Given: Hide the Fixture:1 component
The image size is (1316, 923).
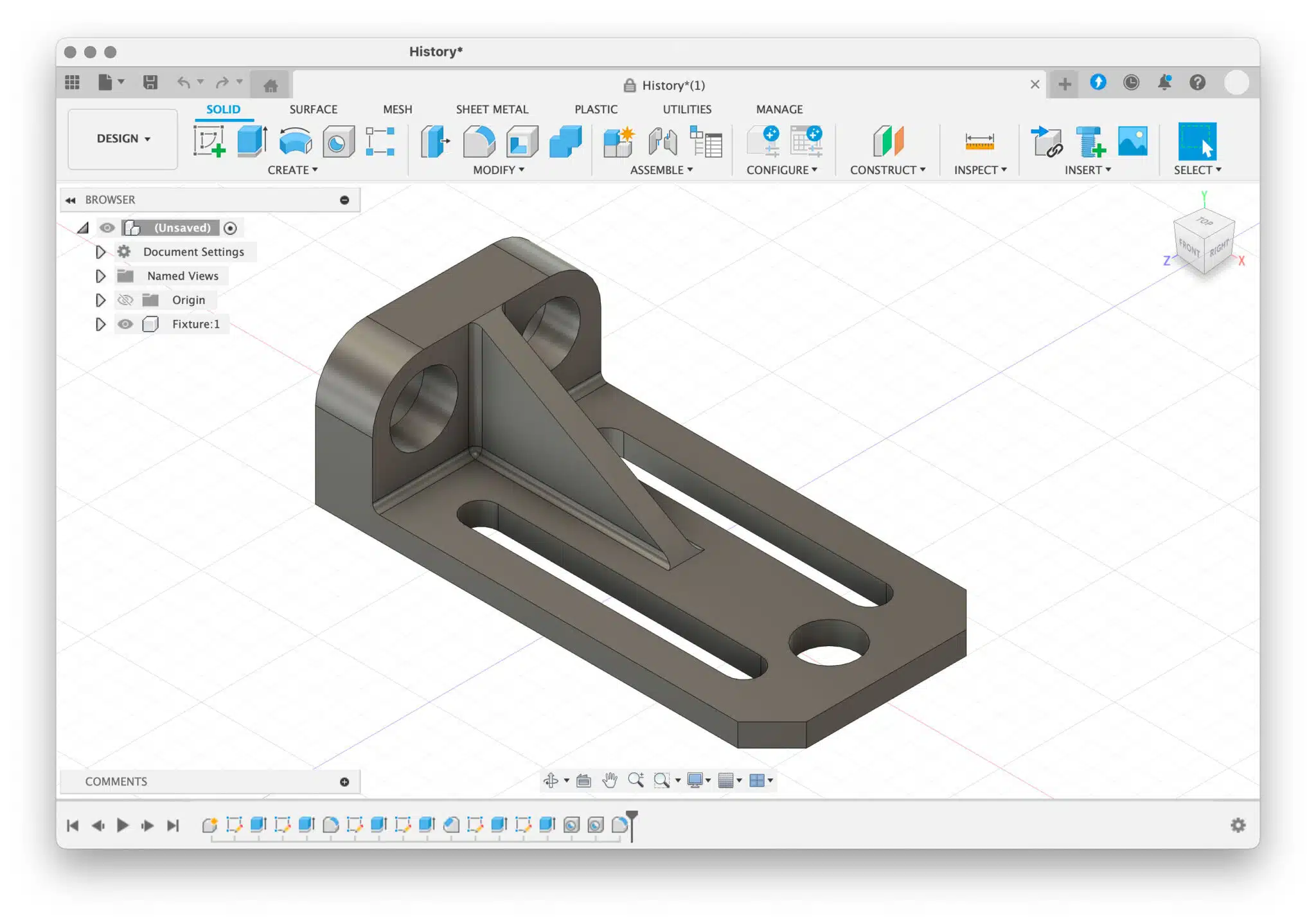Looking at the screenshot, I should (x=125, y=324).
